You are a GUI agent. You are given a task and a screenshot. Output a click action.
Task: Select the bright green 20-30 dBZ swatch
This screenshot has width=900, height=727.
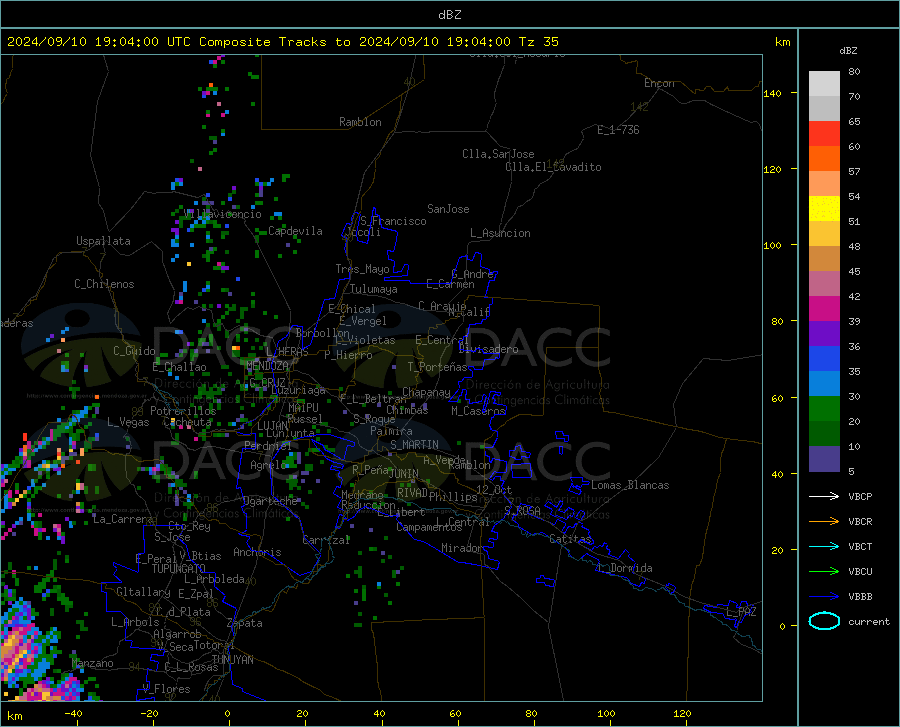(x=824, y=409)
